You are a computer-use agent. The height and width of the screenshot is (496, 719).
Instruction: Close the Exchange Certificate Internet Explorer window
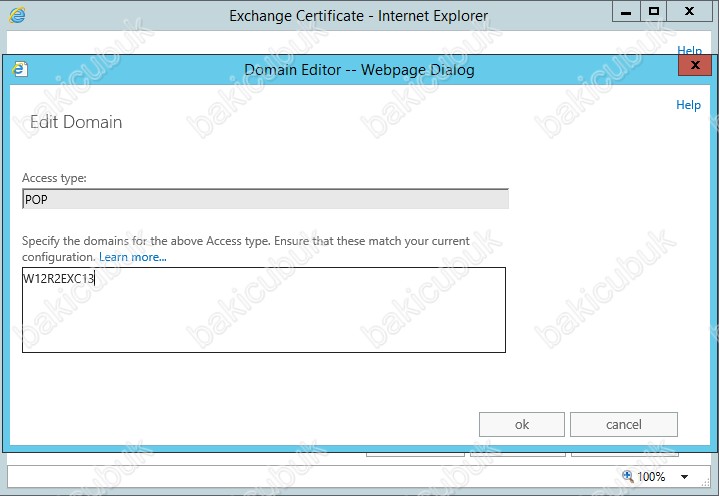tap(689, 11)
